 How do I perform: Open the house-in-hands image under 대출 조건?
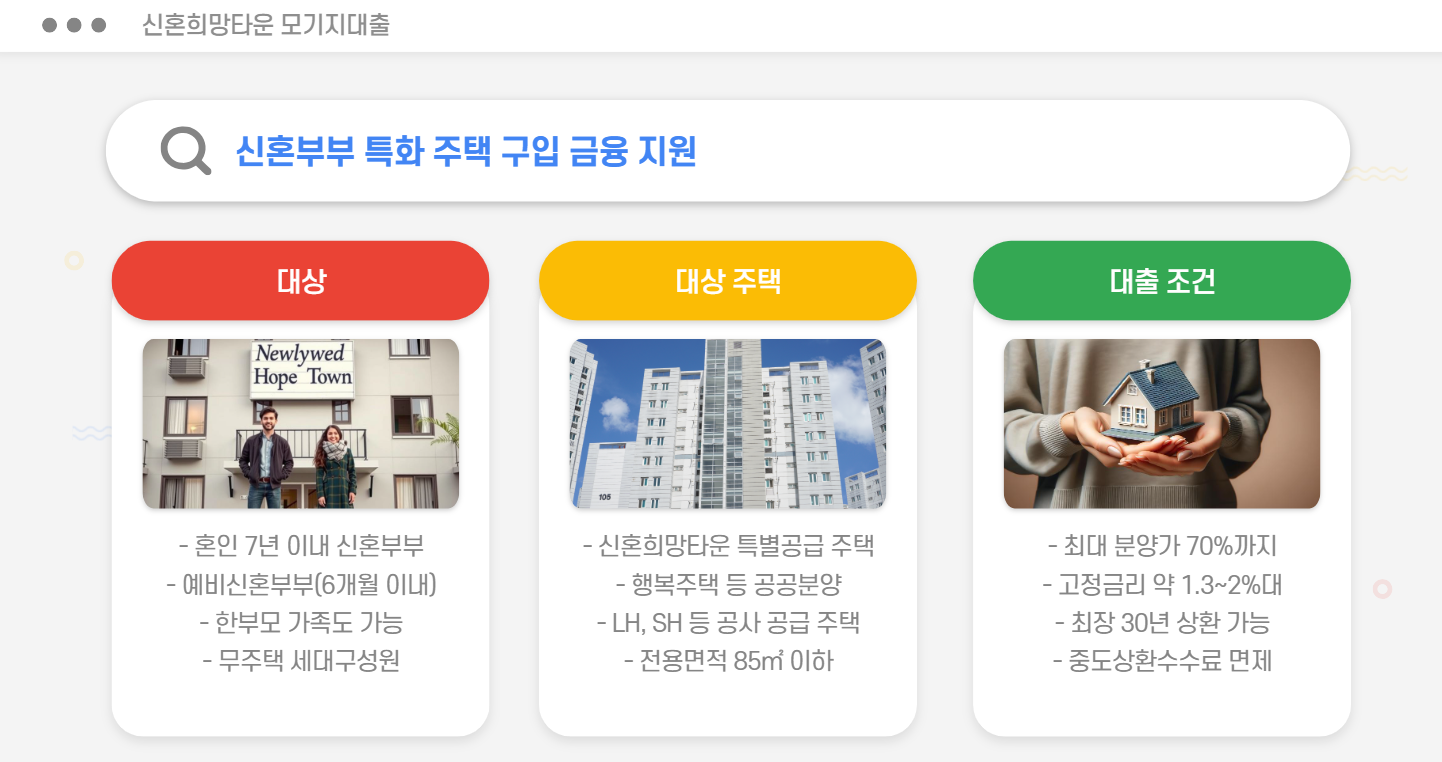click(1161, 423)
